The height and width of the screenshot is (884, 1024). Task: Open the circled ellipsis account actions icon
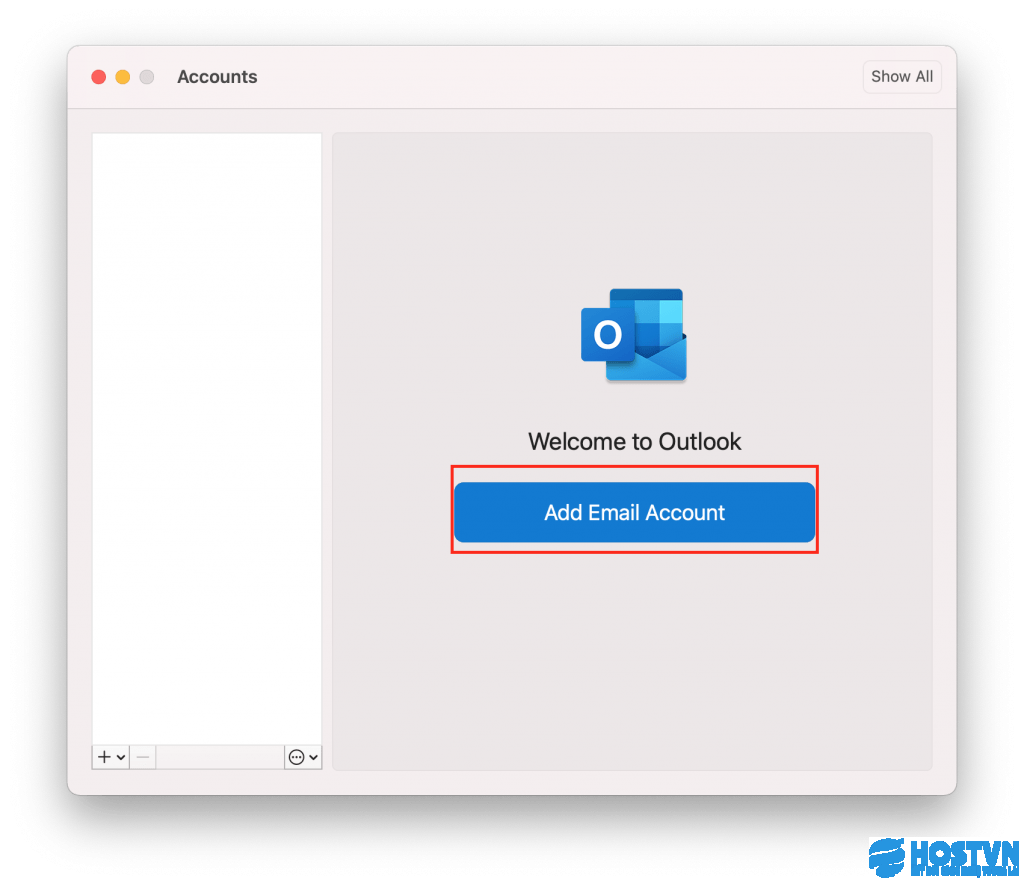pos(297,757)
